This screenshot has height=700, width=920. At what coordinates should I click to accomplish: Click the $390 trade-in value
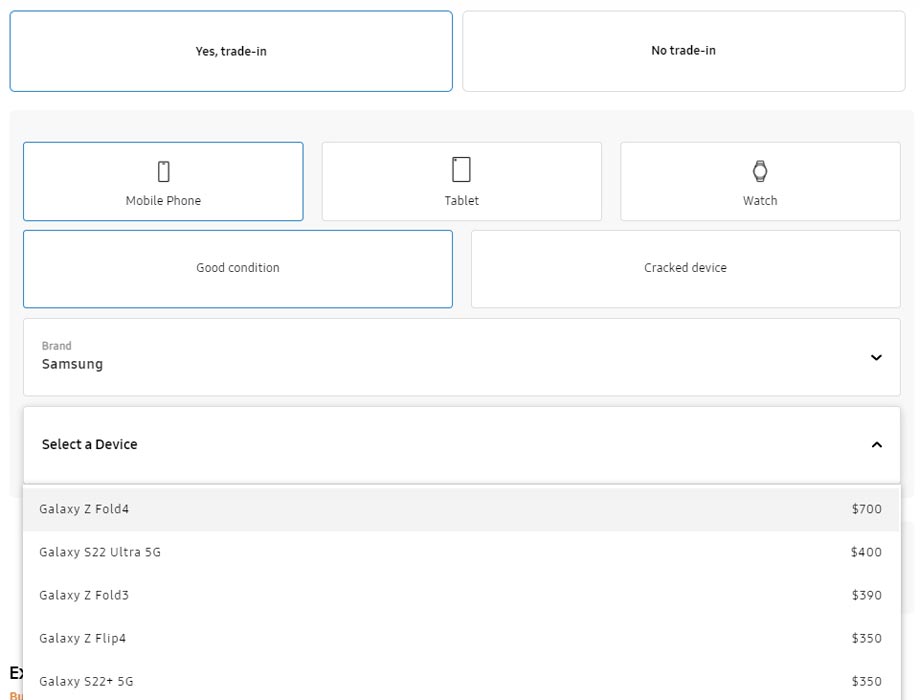867,595
